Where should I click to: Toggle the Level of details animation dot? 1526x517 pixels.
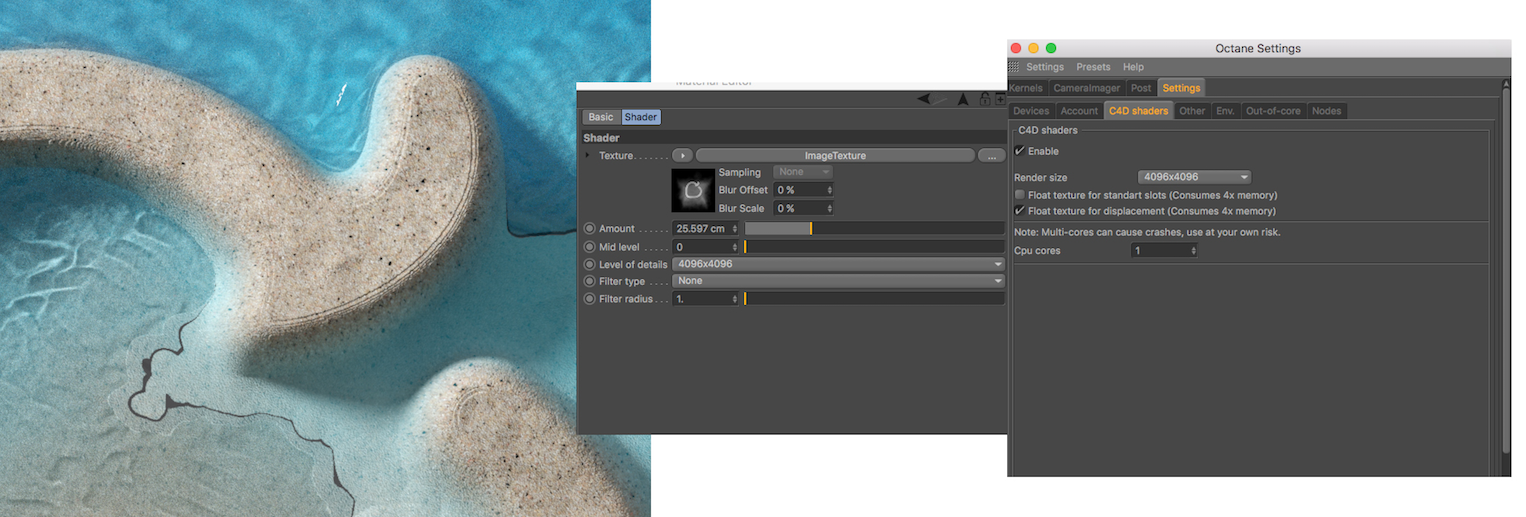coord(589,264)
